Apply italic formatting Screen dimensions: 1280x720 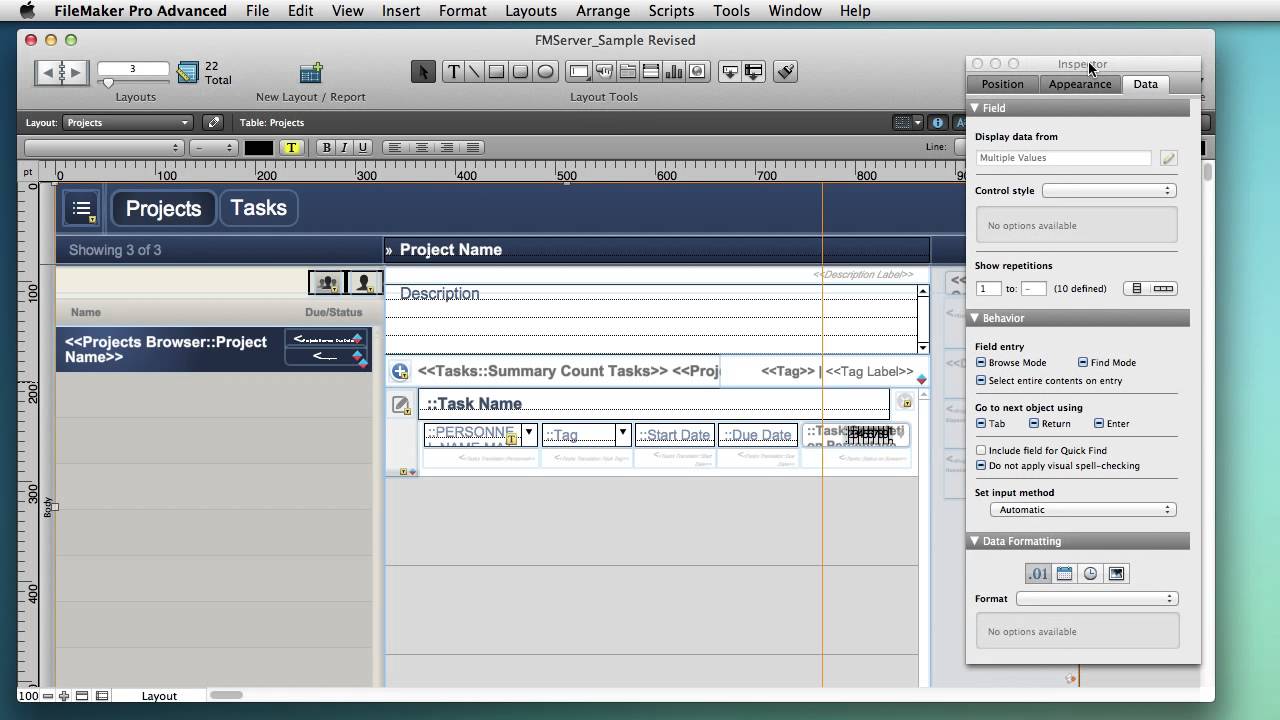click(344, 147)
